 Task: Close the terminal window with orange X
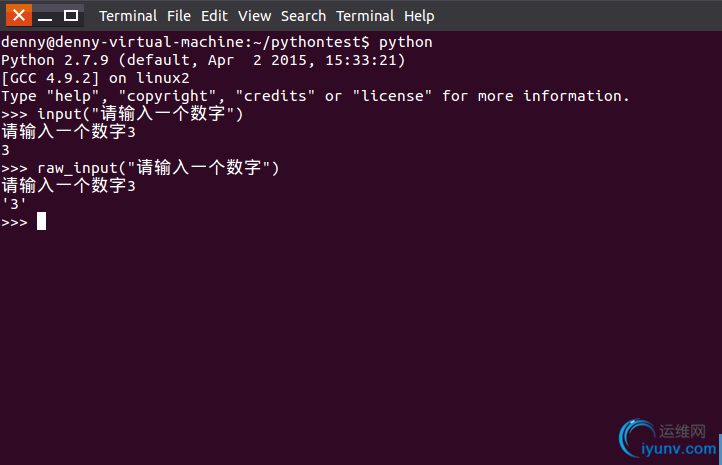(x=19, y=15)
